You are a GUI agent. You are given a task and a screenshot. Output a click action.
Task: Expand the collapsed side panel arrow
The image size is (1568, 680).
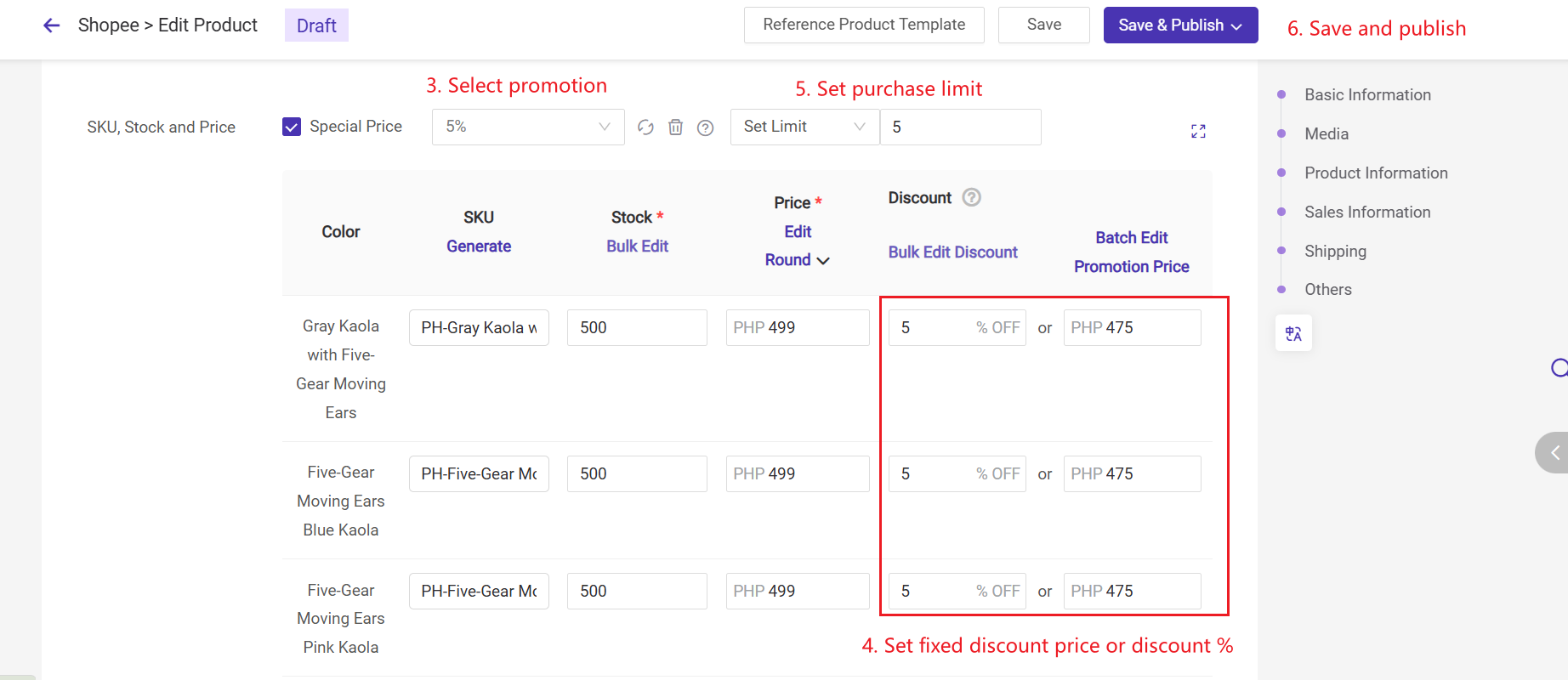pyautogui.click(x=1554, y=452)
